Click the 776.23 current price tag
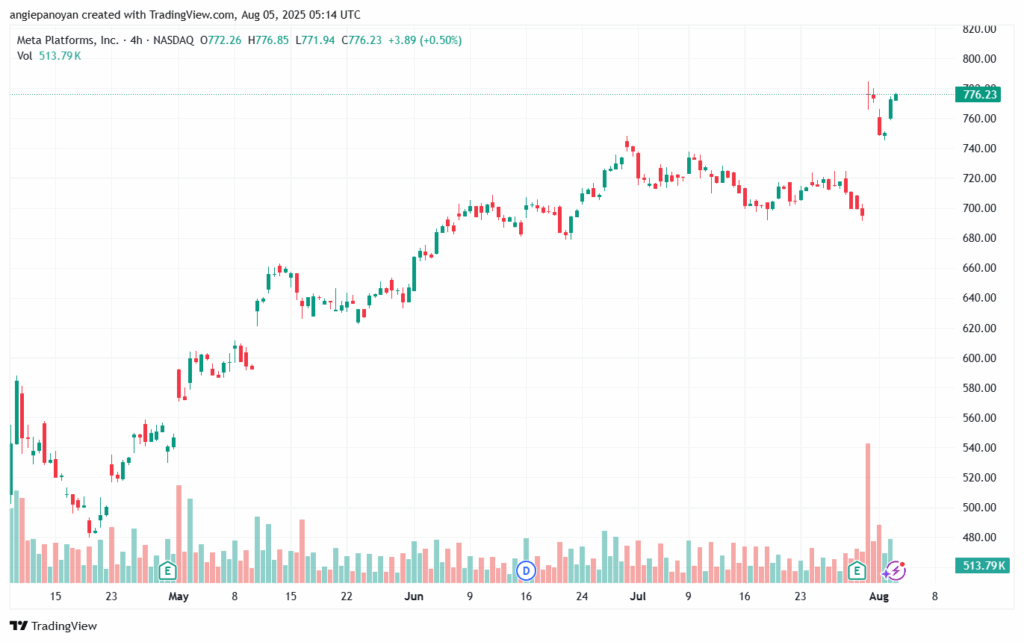1024x642 pixels. [978, 95]
